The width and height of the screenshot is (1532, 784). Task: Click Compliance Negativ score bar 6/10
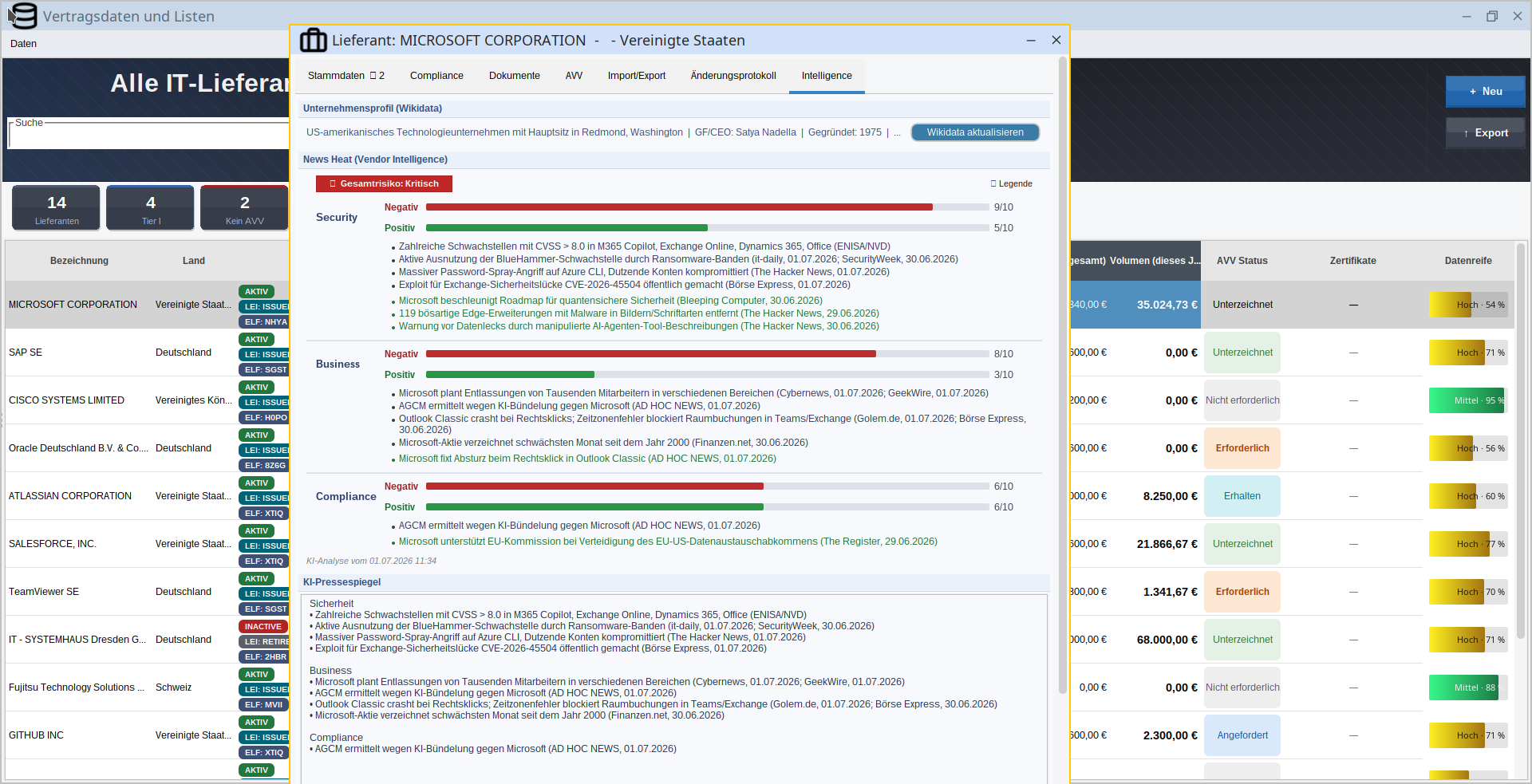coord(707,487)
